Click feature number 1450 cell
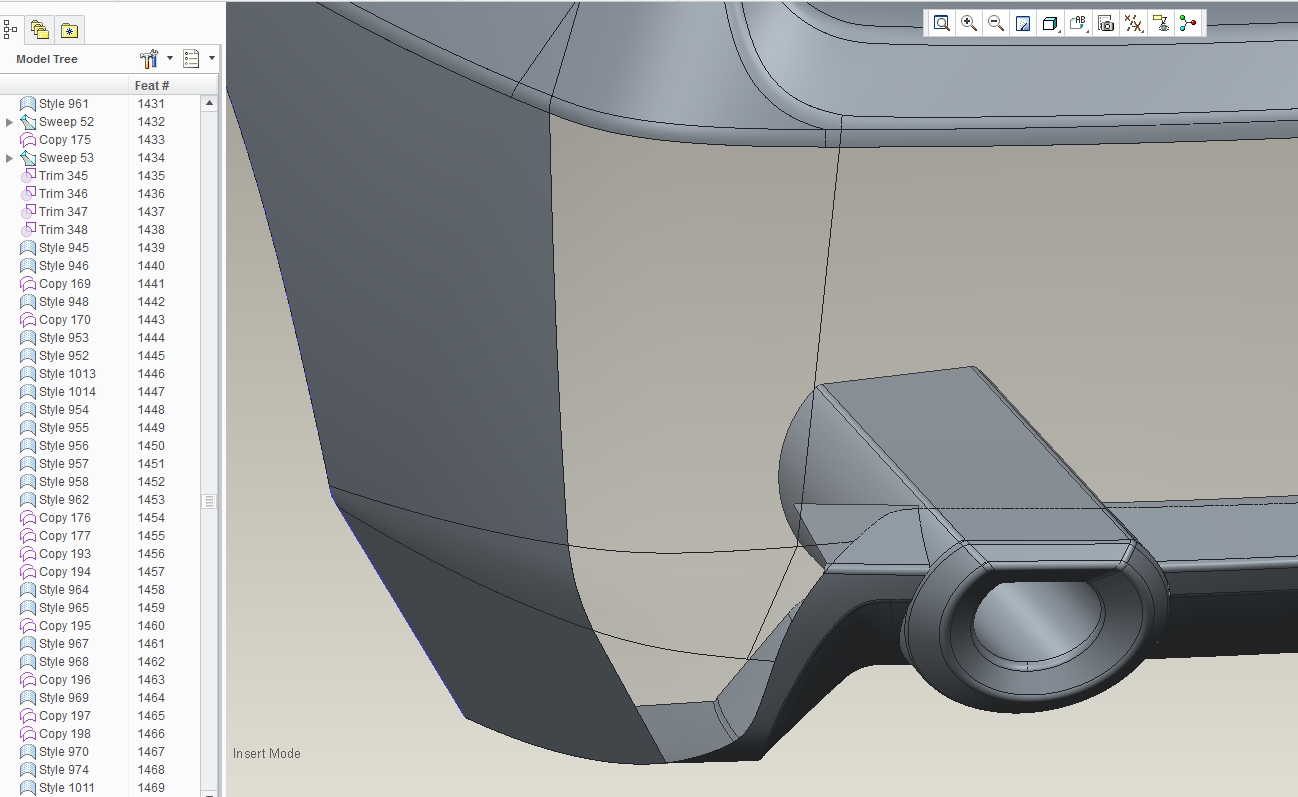This screenshot has height=797, width=1298. click(151, 446)
